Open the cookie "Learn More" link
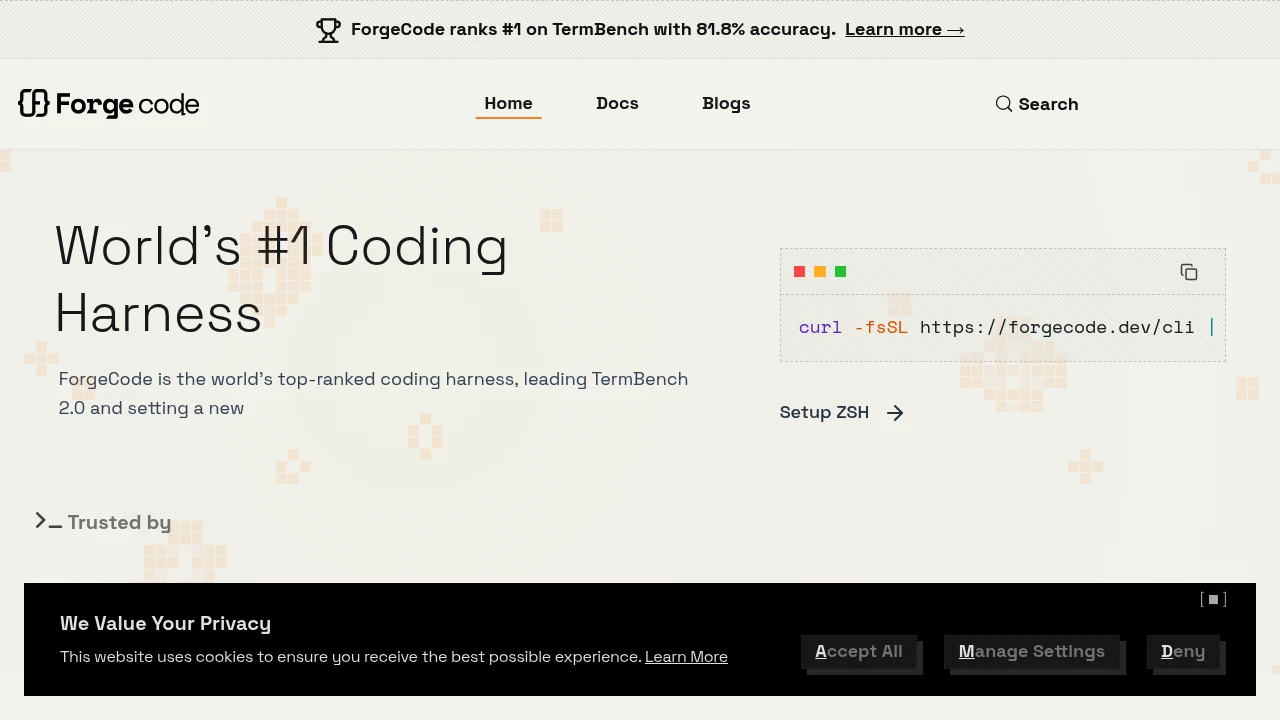Viewport: 1280px width, 720px height. [686, 657]
